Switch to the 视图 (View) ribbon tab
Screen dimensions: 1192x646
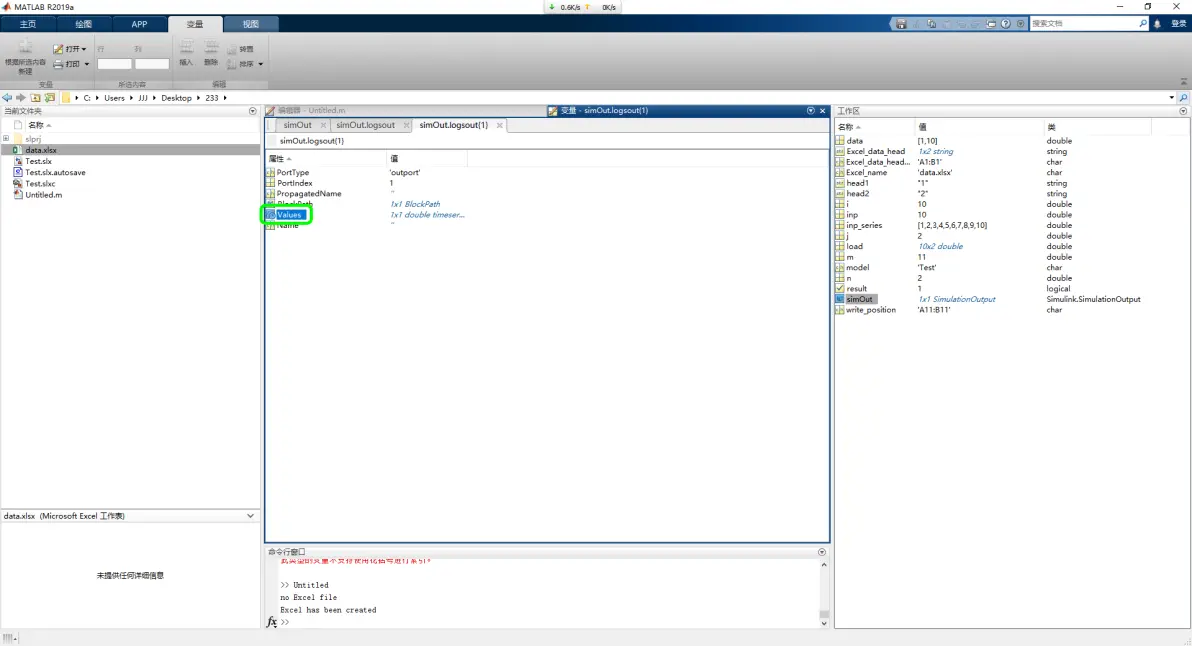(251, 24)
